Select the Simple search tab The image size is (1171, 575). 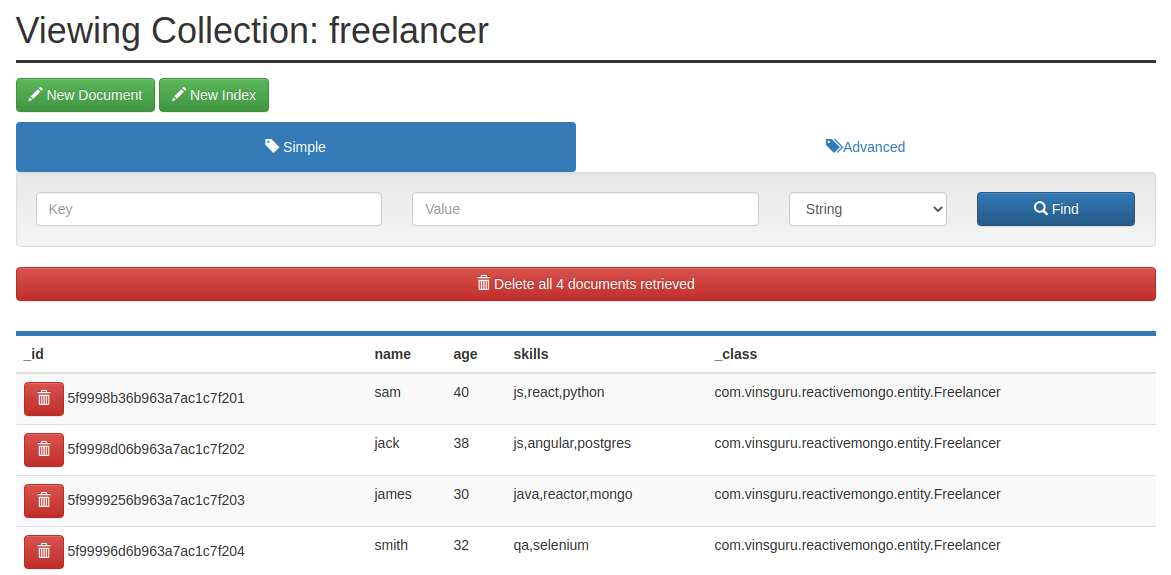point(296,147)
